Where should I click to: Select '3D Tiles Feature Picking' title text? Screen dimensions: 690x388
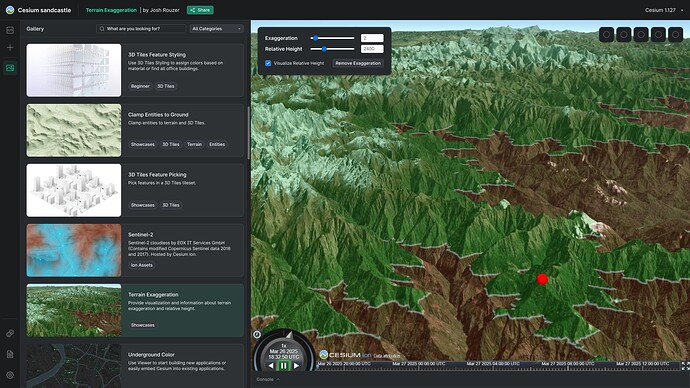157,175
